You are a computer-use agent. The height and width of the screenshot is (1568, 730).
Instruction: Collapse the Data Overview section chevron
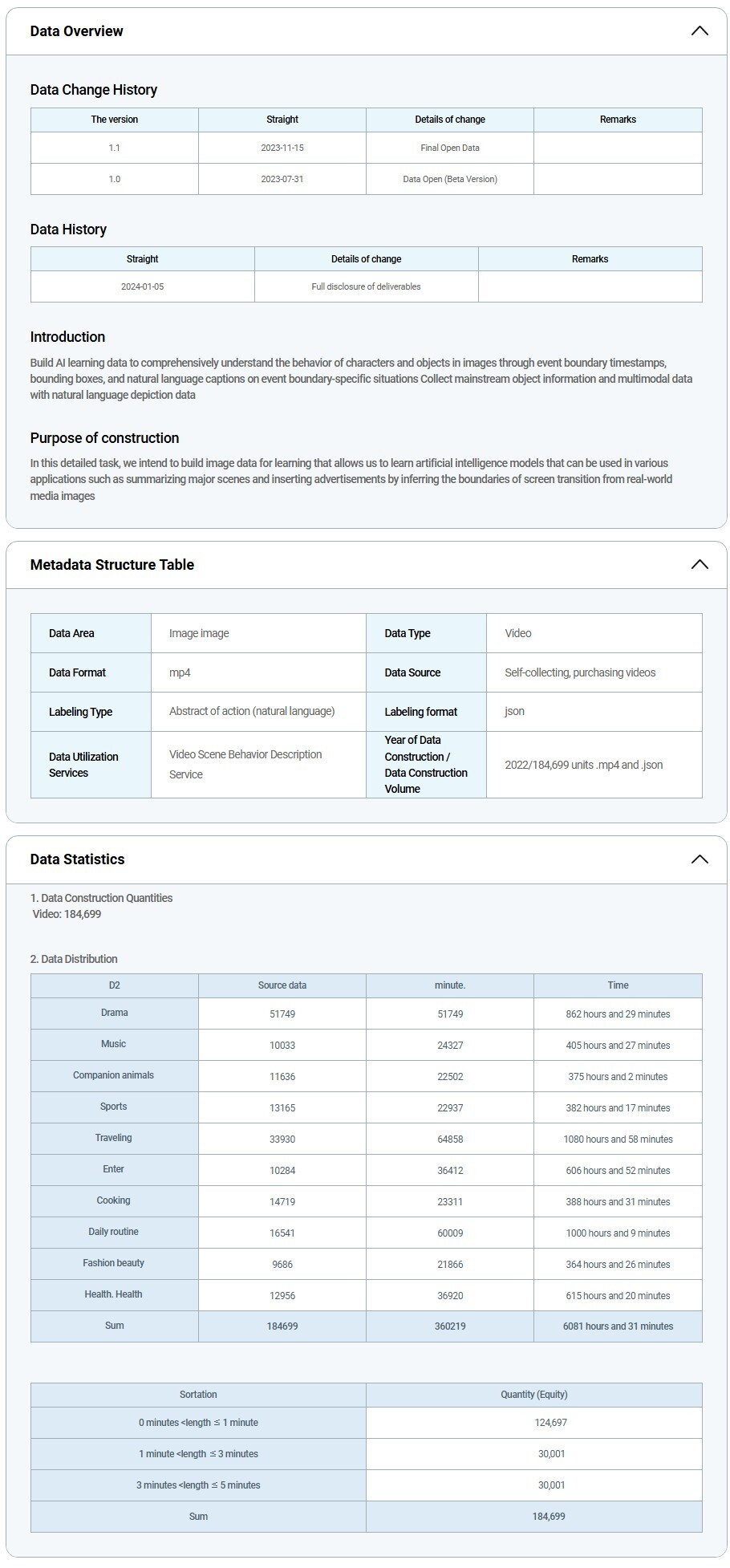coord(699,31)
